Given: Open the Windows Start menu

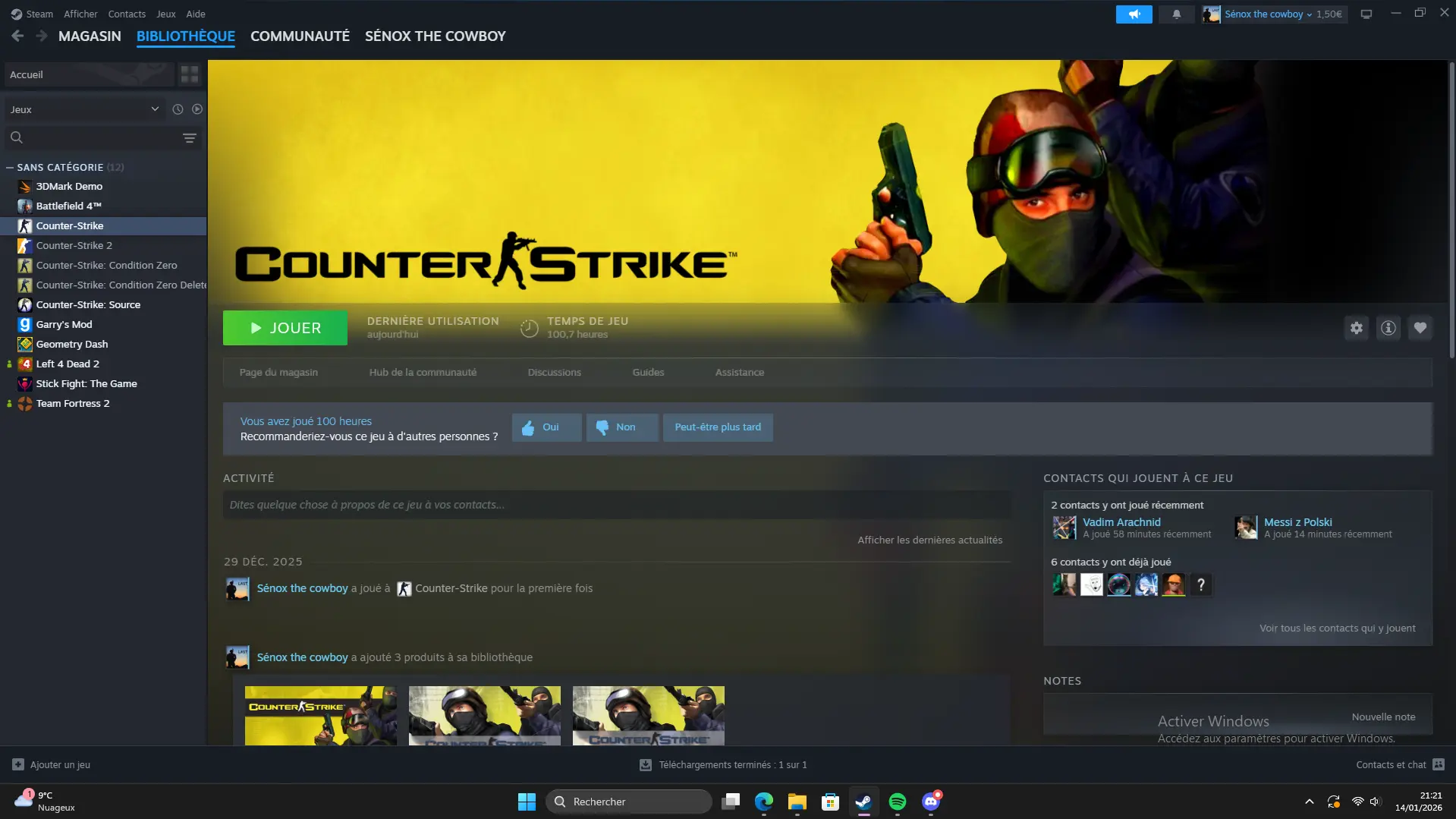Looking at the screenshot, I should click(x=527, y=802).
